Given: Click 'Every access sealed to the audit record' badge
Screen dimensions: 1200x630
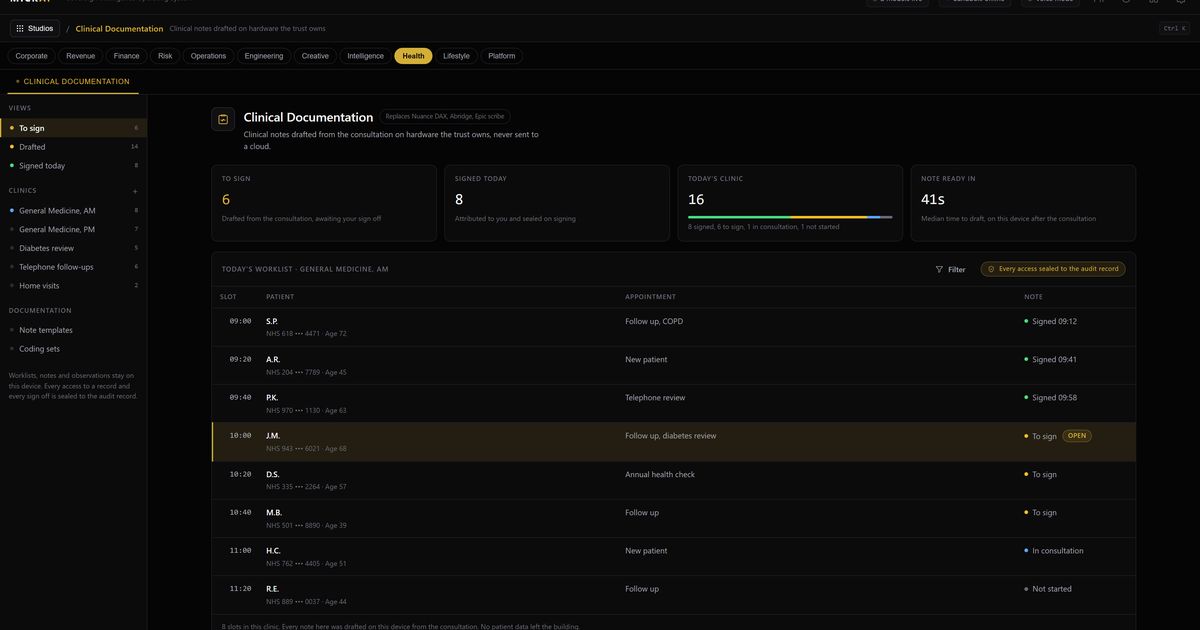Looking at the screenshot, I should pos(1053,269).
